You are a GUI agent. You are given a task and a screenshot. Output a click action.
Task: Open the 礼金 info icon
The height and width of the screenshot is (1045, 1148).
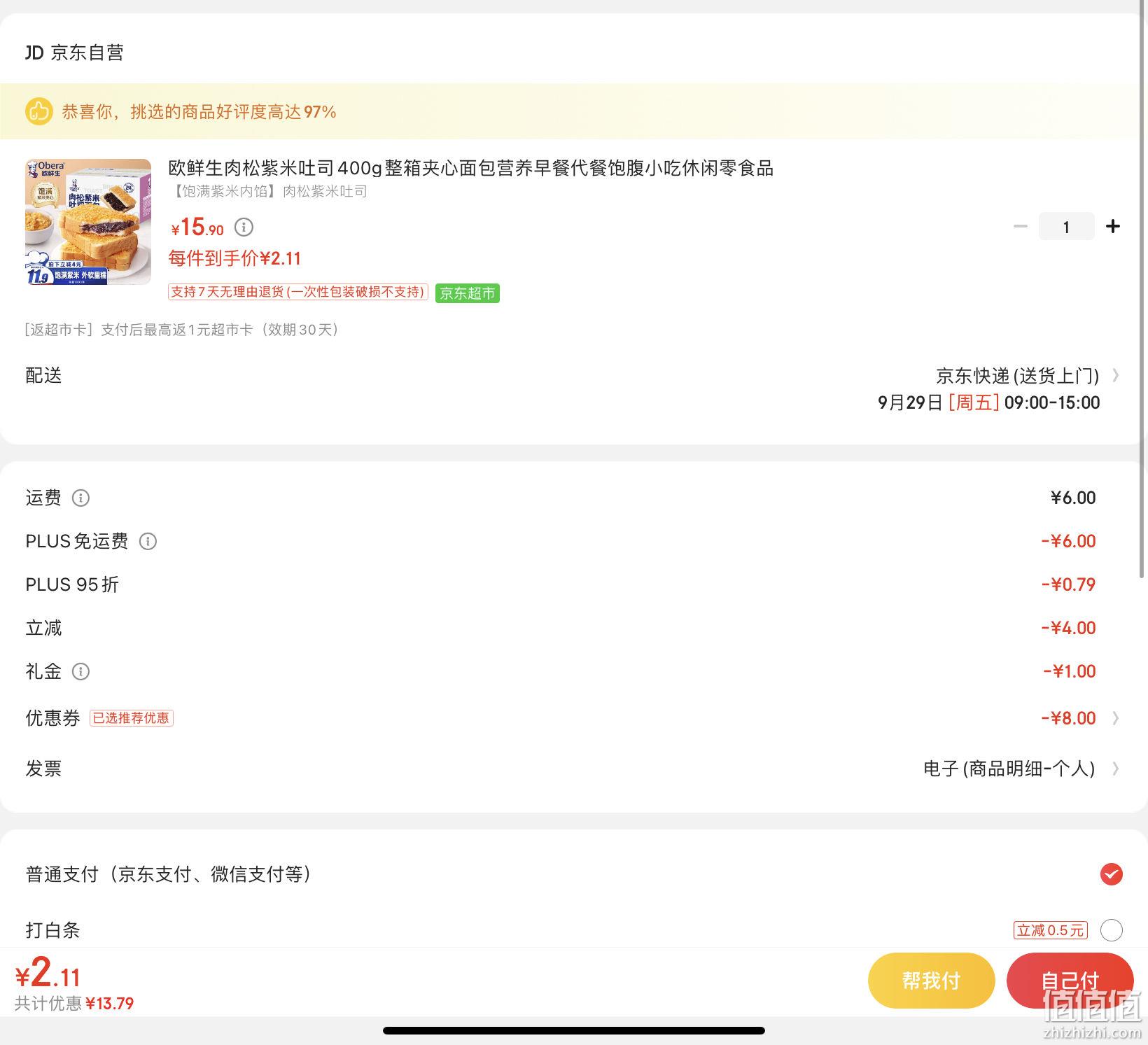point(81,671)
